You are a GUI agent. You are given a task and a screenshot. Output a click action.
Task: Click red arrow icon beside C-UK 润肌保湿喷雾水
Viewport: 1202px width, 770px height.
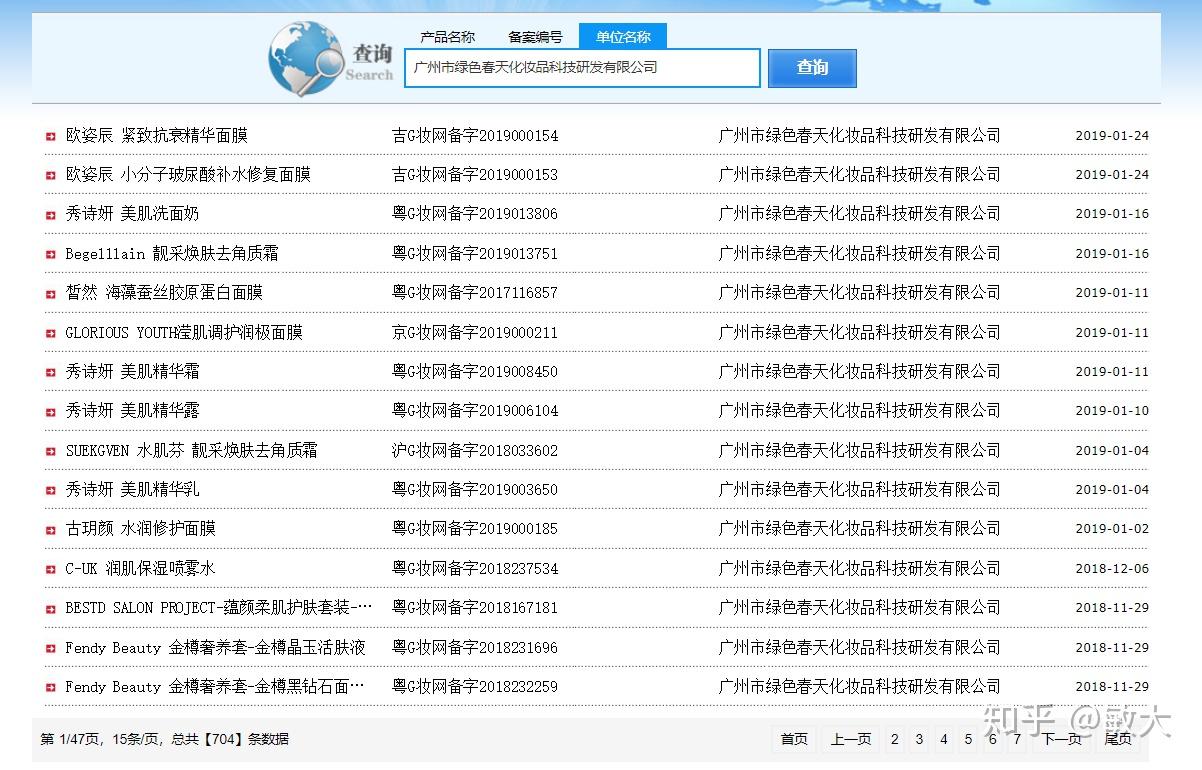click(51, 569)
